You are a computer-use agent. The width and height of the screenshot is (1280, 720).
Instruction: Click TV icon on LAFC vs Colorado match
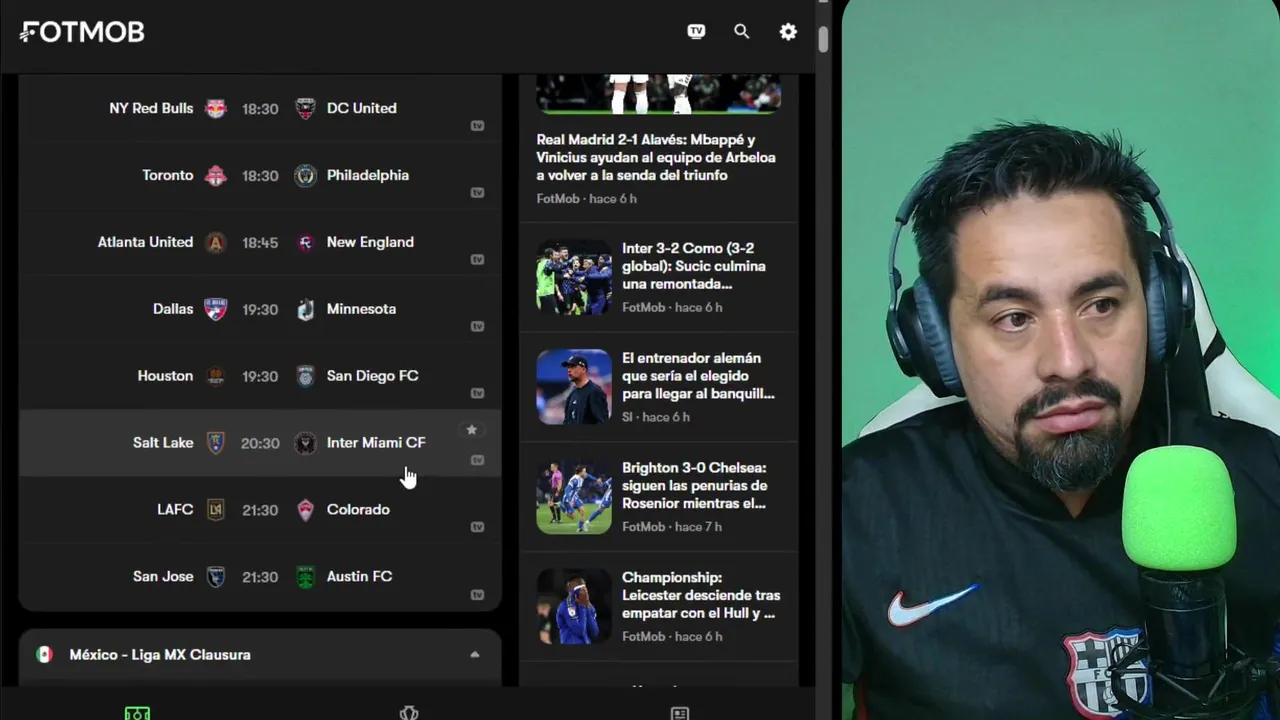[x=477, y=527]
